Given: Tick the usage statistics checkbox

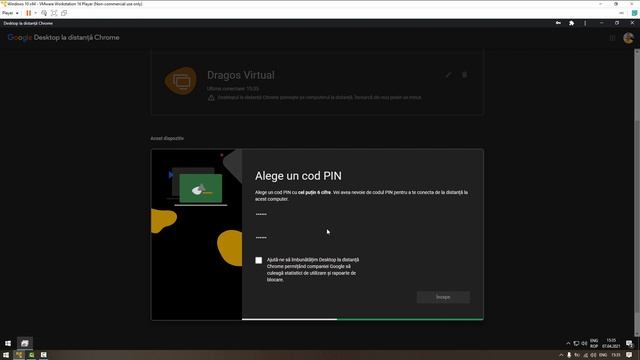Looking at the screenshot, I should click(x=259, y=260).
